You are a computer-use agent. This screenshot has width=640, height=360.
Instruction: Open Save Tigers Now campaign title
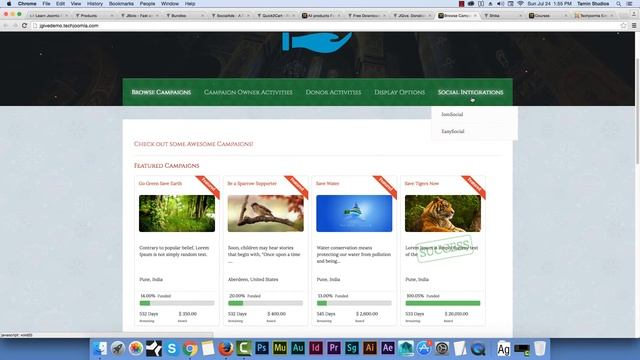(422, 183)
